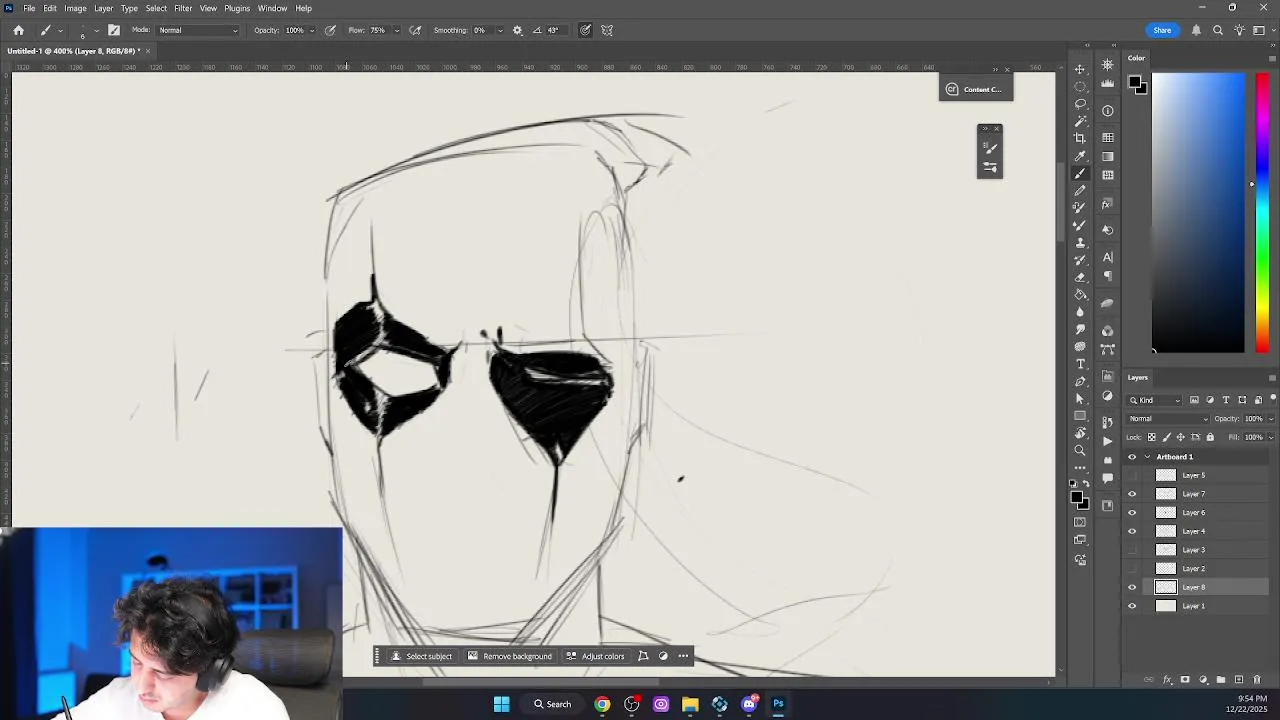The image size is (1280, 720).
Task: Select the Crop tool
Action: tap(1080, 138)
